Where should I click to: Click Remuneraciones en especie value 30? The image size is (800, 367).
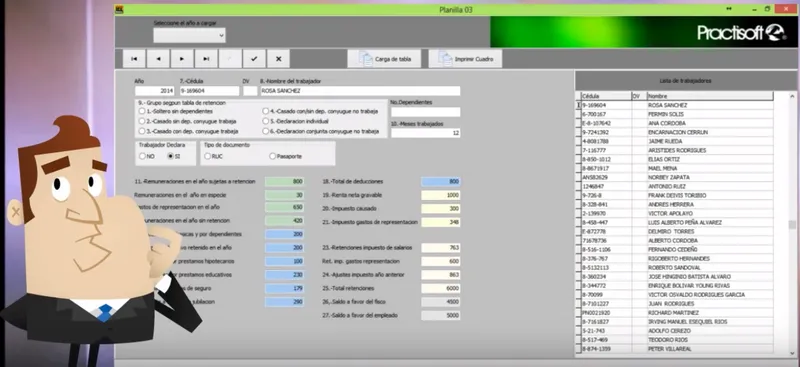[x=285, y=195]
